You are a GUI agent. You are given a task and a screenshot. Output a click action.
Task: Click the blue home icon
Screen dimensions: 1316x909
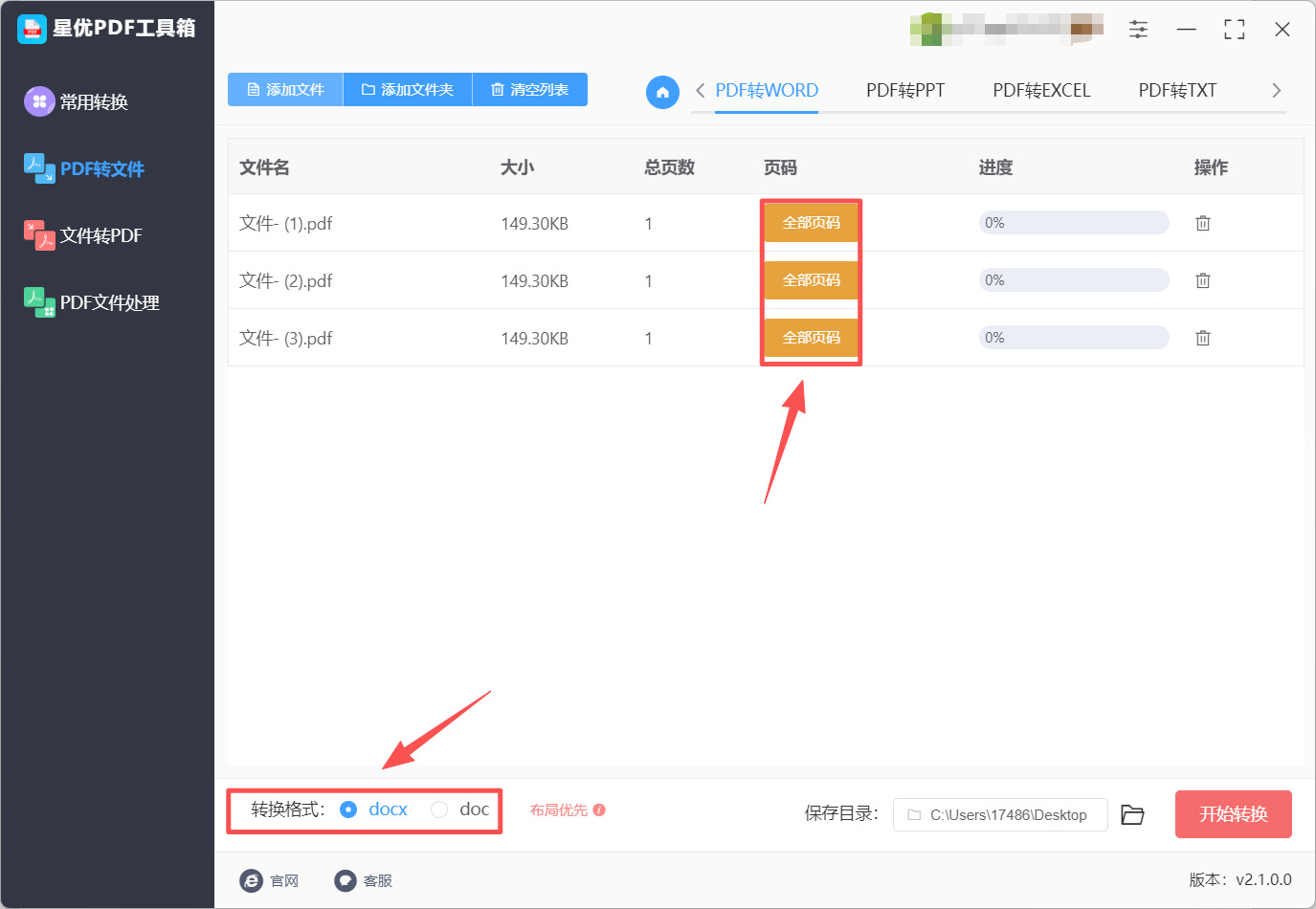662,92
